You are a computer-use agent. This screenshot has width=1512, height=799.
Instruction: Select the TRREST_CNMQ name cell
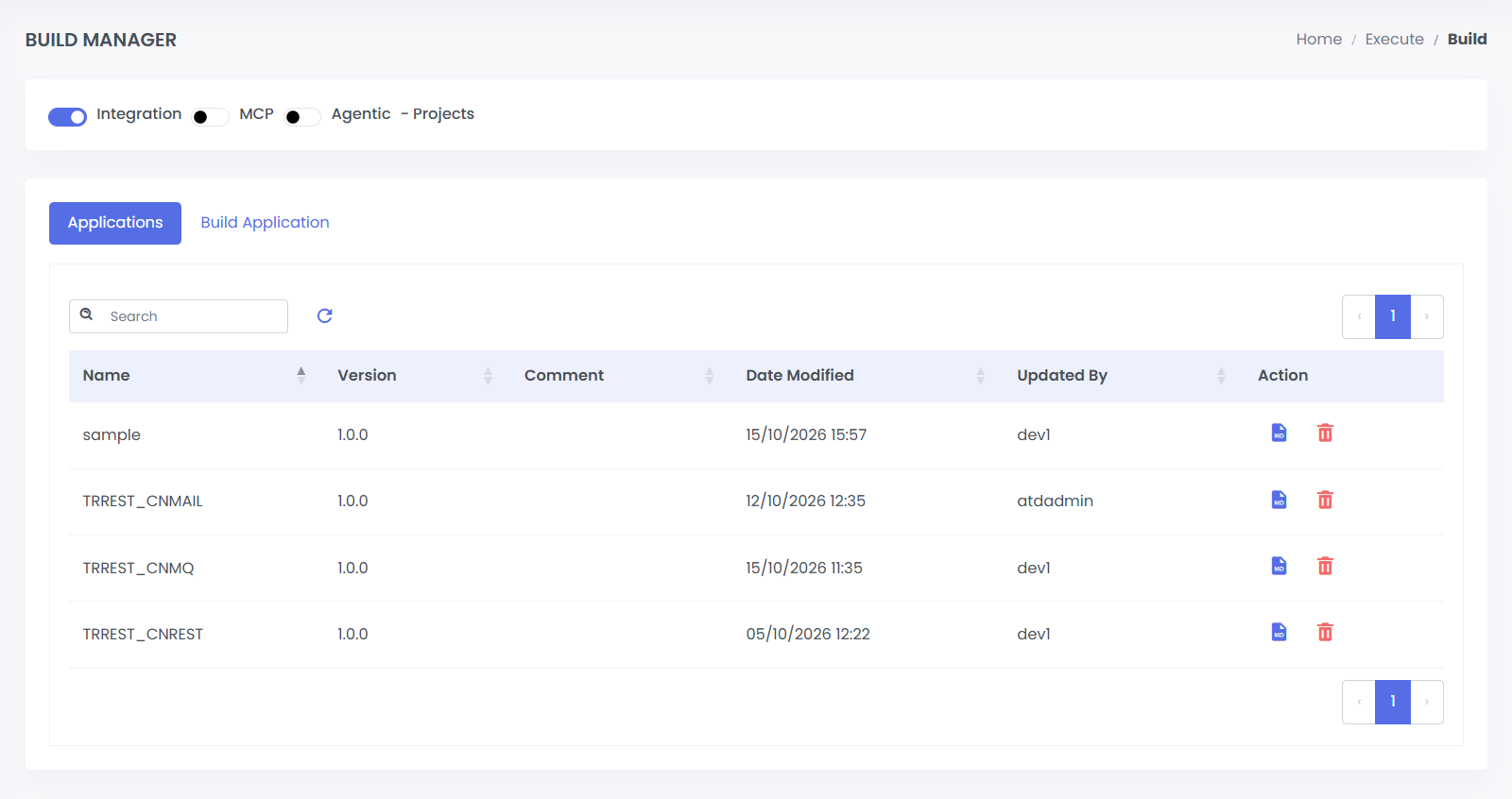(138, 568)
